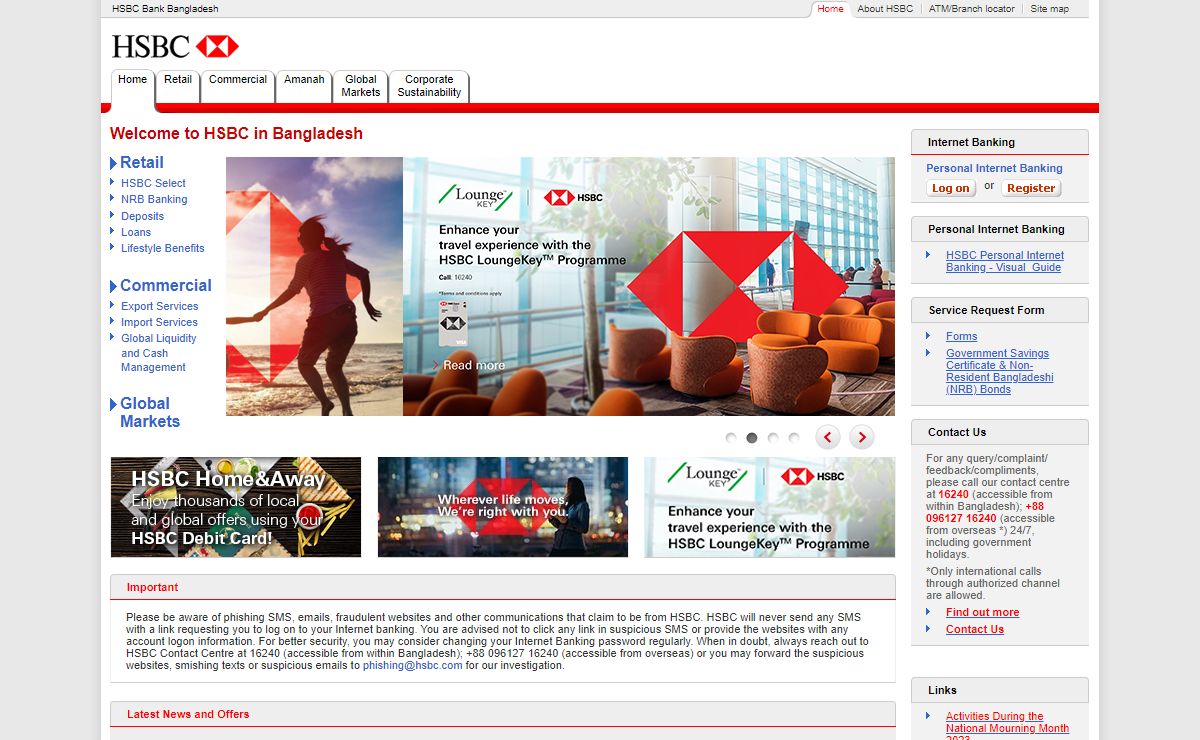Click the Service Request Form panel header
1200x740 pixels.
coord(999,310)
